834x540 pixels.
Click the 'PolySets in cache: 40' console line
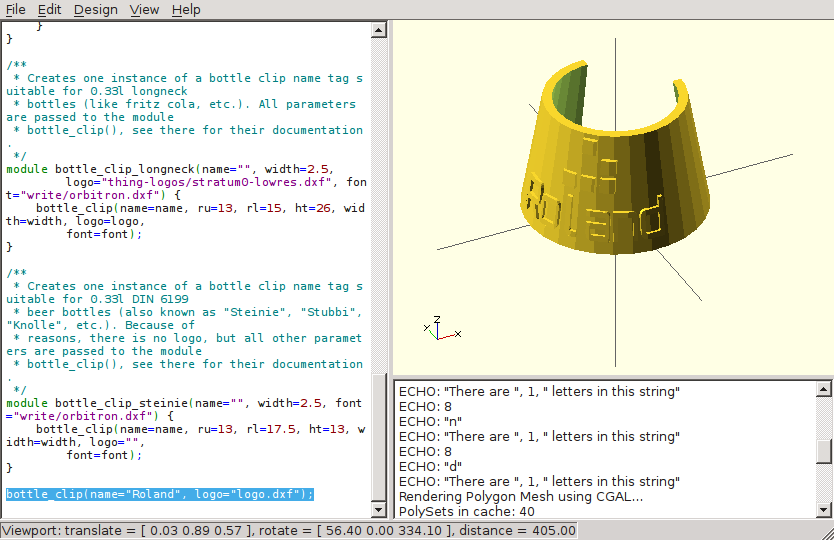(x=468, y=511)
